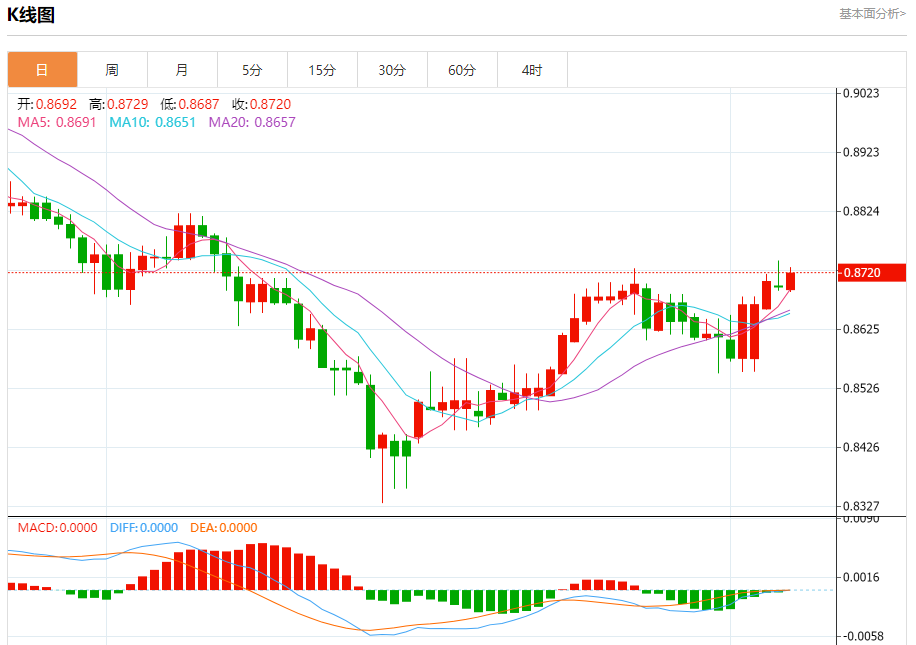Select the 日 daily chart tab
The image size is (916, 645).
click(42, 70)
